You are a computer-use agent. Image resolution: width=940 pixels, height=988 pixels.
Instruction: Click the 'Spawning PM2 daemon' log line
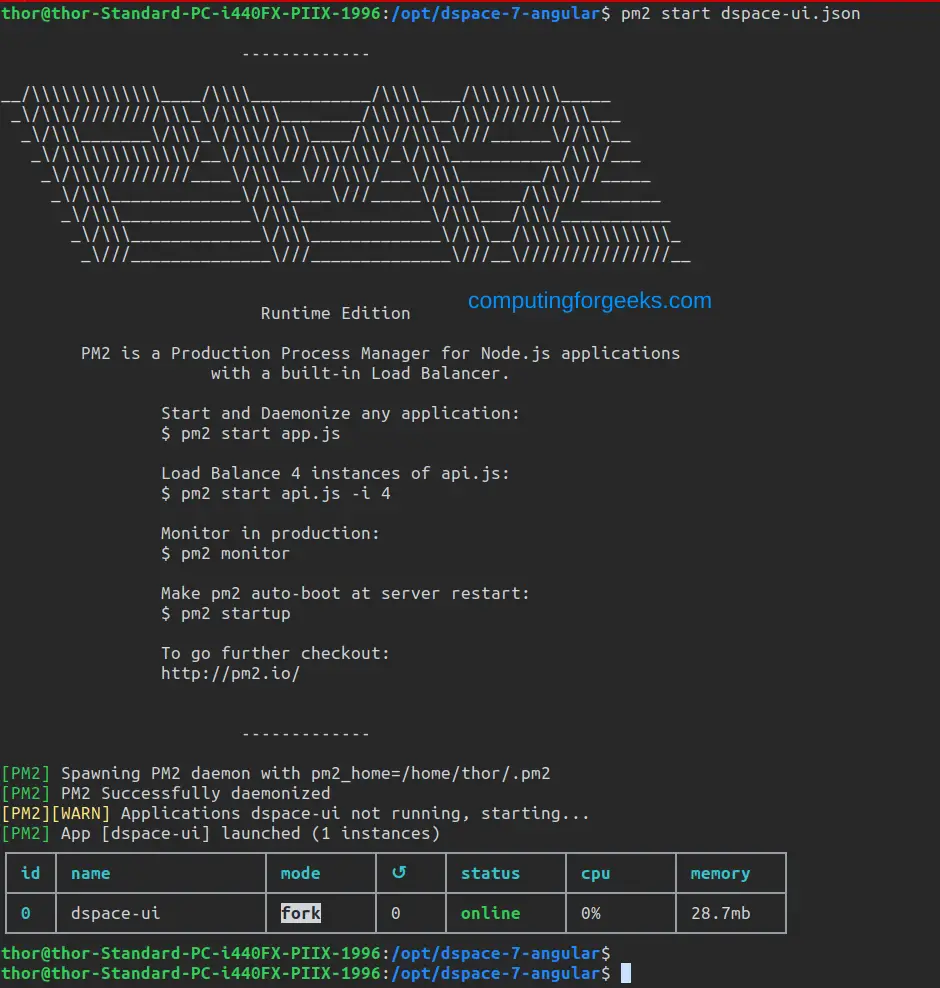[276, 773]
